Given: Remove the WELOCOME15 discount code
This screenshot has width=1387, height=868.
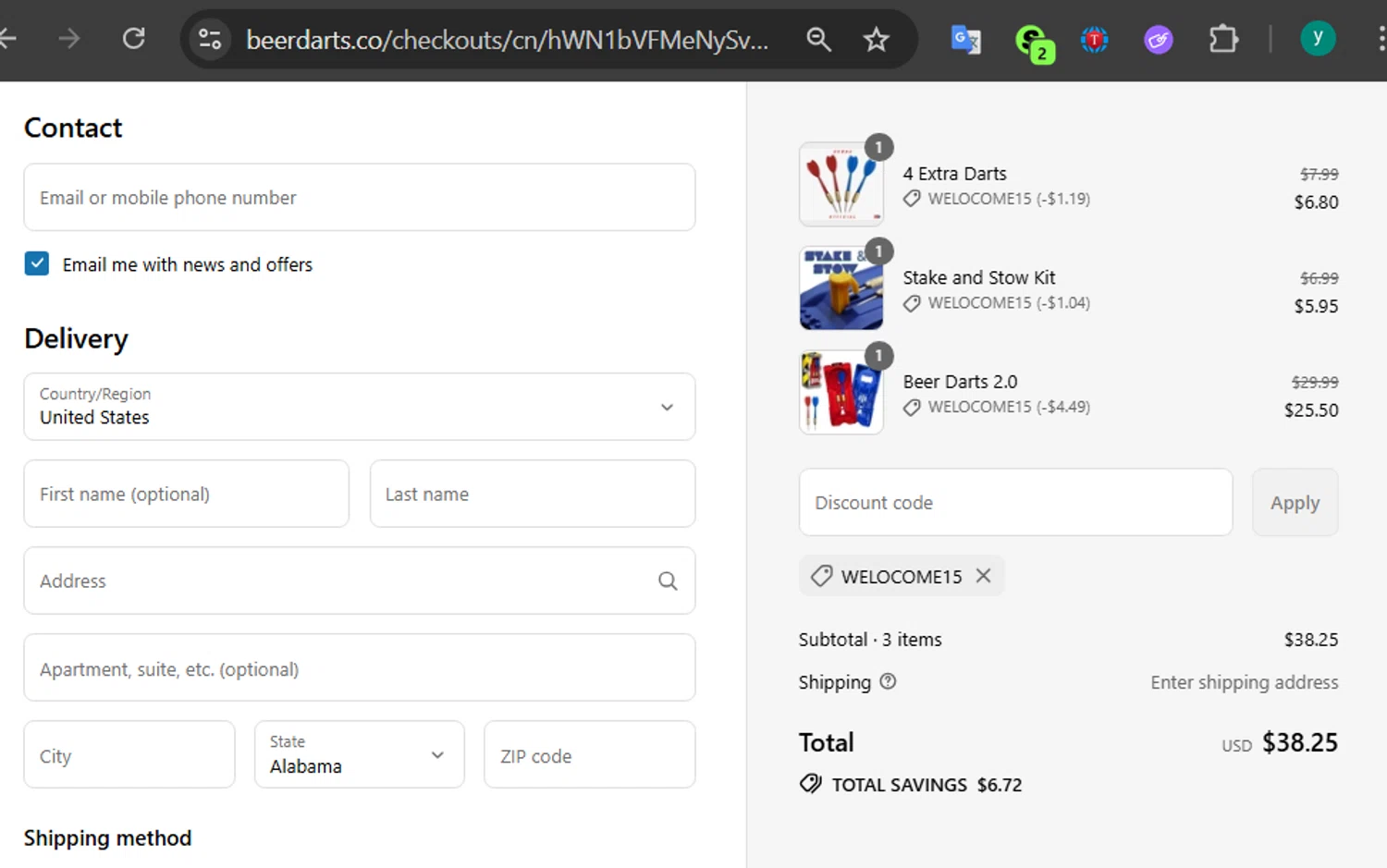Looking at the screenshot, I should [983, 575].
